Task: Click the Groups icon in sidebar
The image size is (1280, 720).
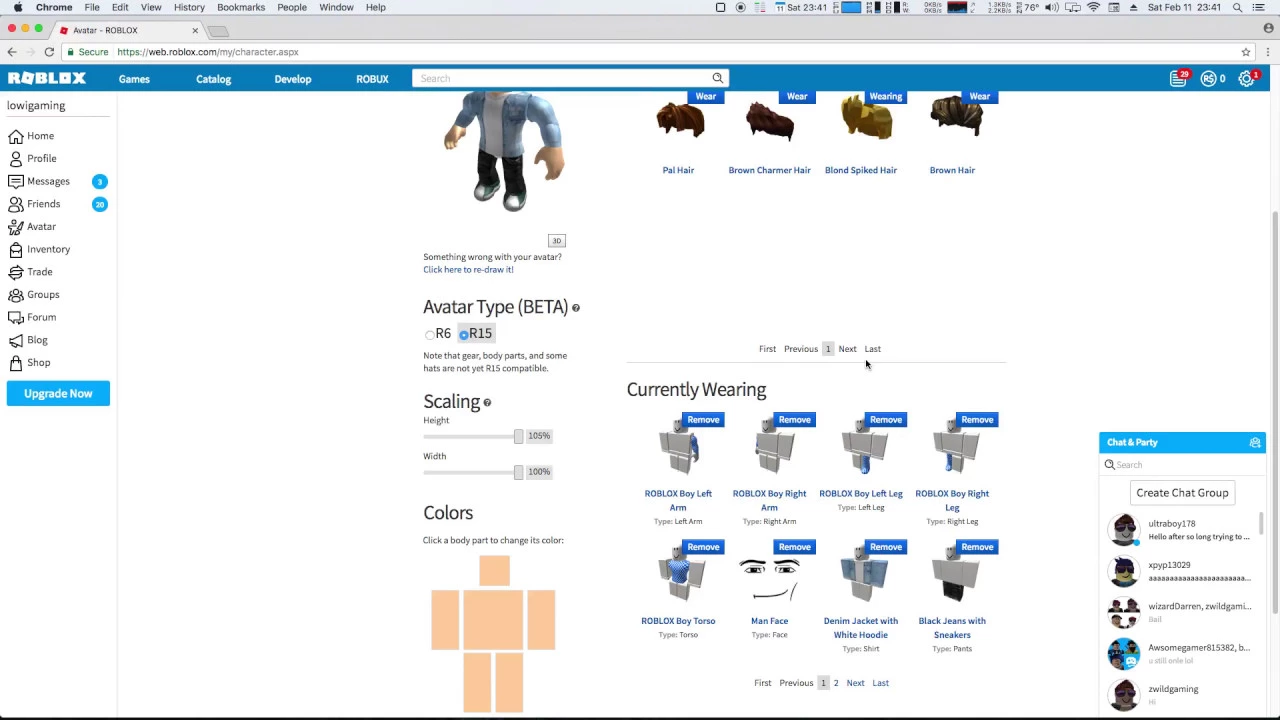Action: 15,294
